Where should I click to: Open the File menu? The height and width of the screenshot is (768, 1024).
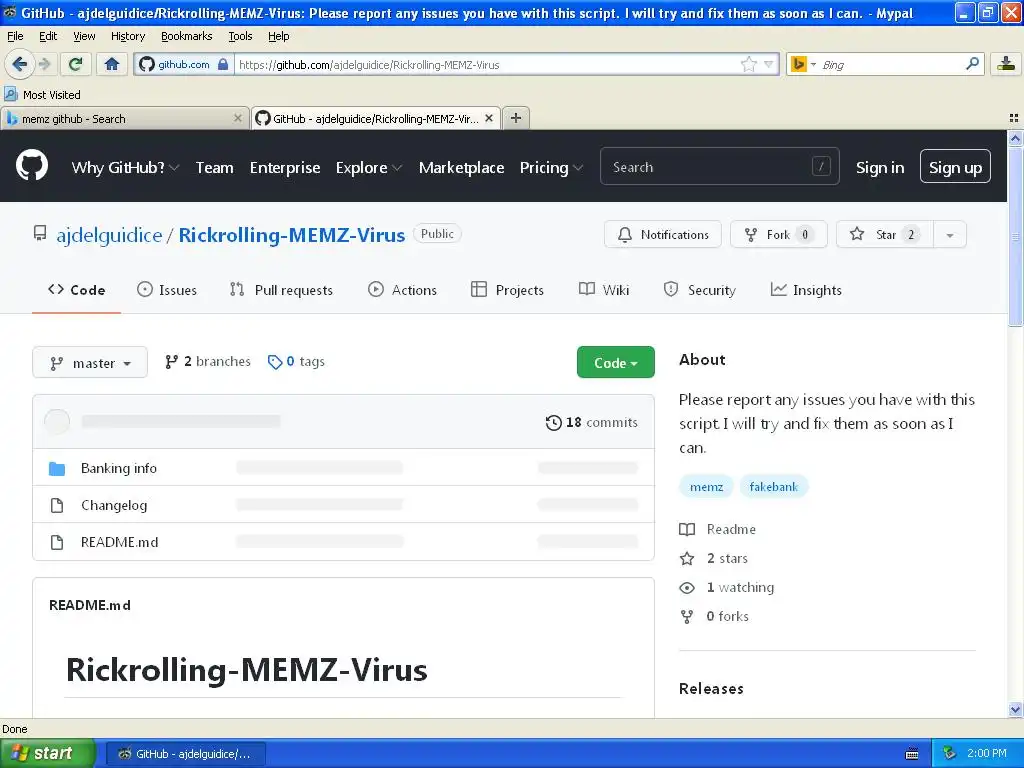pyautogui.click(x=15, y=36)
